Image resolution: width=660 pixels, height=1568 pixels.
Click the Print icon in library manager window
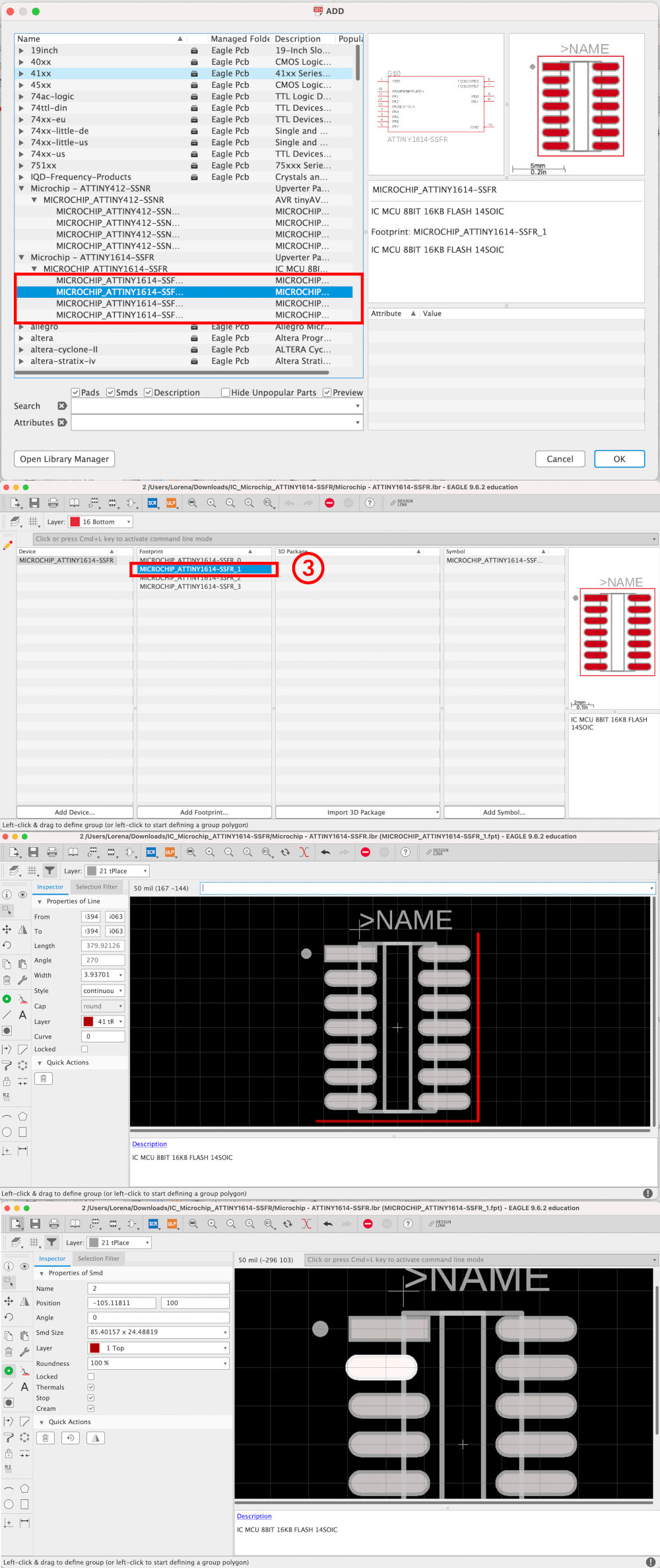pyautogui.click(x=53, y=503)
